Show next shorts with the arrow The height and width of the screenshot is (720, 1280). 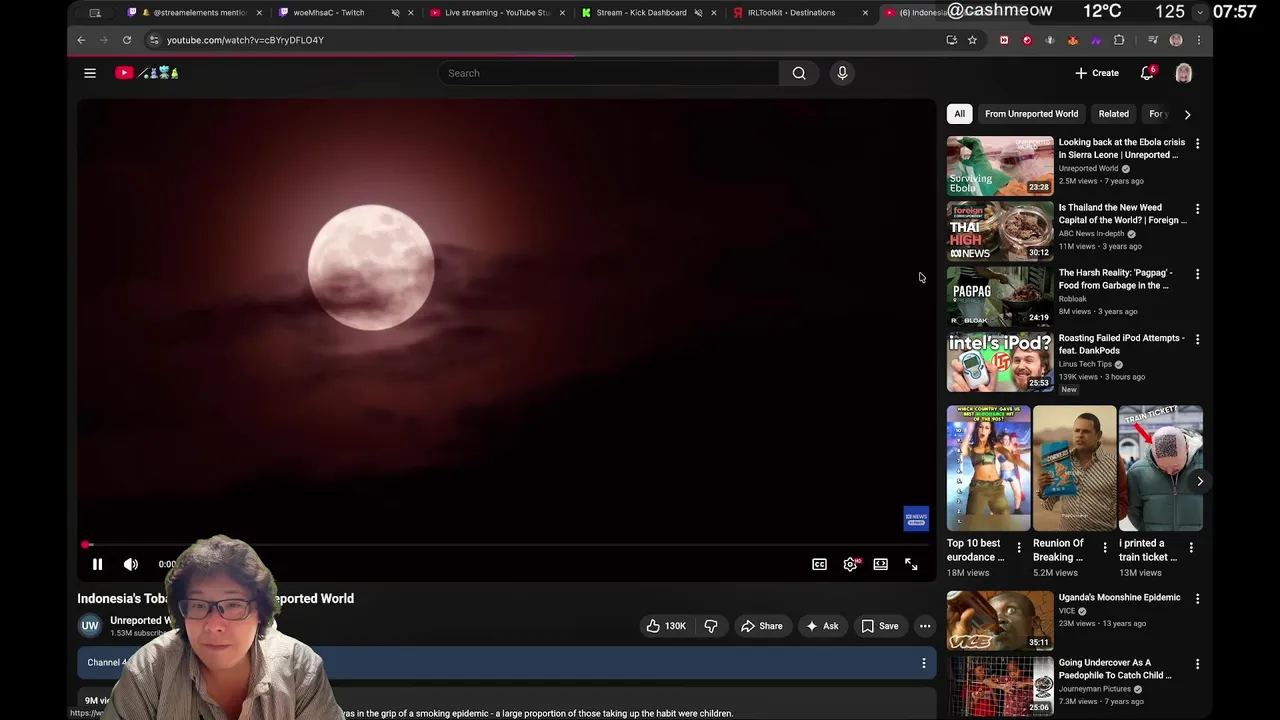1200,481
